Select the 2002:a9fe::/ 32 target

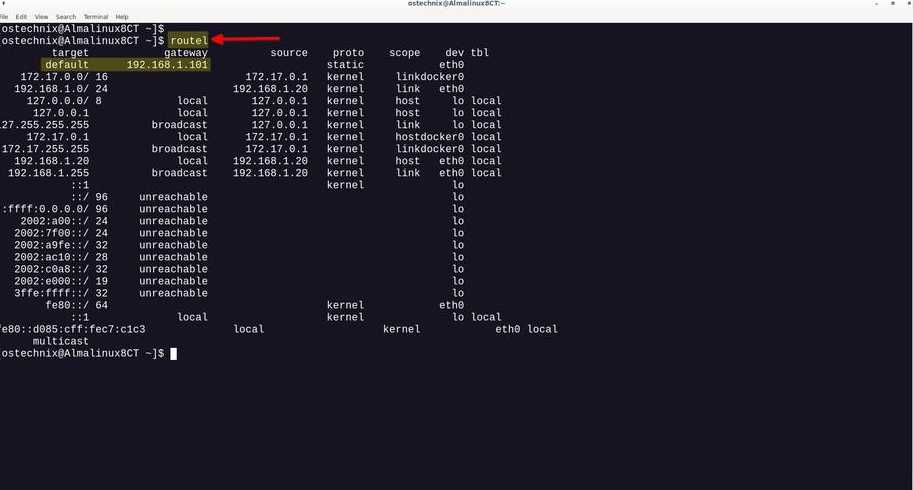[x=61, y=245]
